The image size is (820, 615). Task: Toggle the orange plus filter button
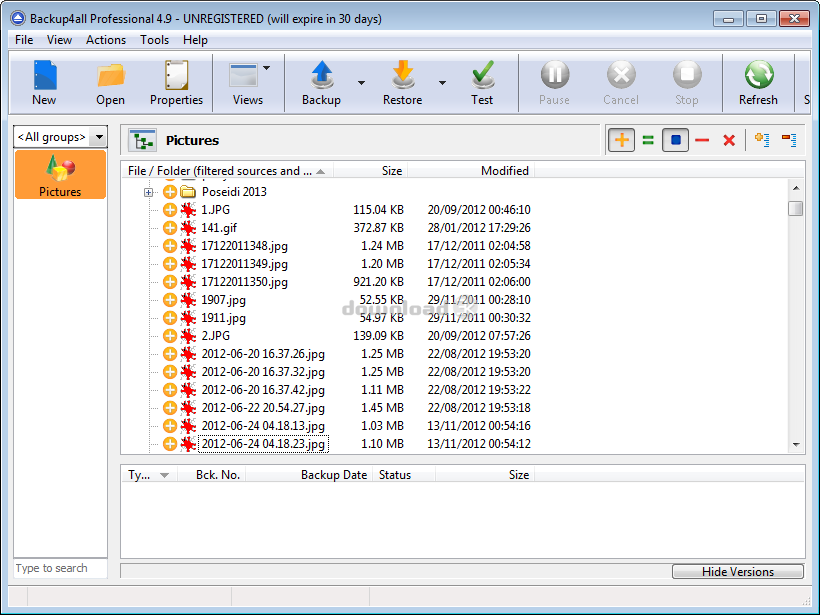(621, 140)
